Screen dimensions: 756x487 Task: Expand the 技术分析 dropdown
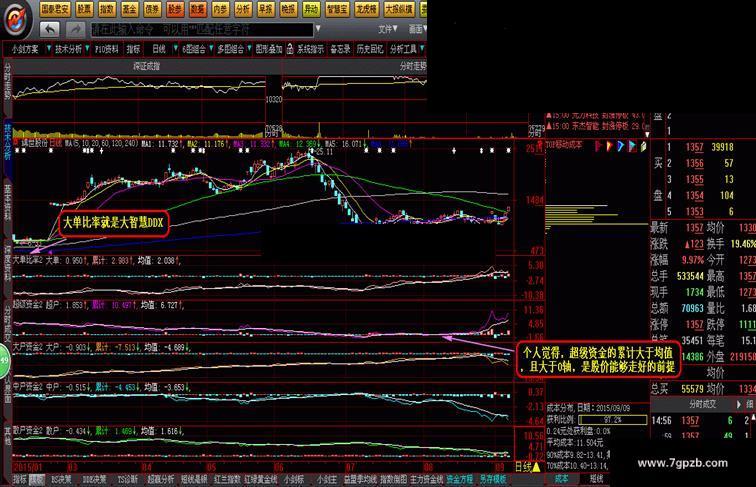(x=87, y=49)
